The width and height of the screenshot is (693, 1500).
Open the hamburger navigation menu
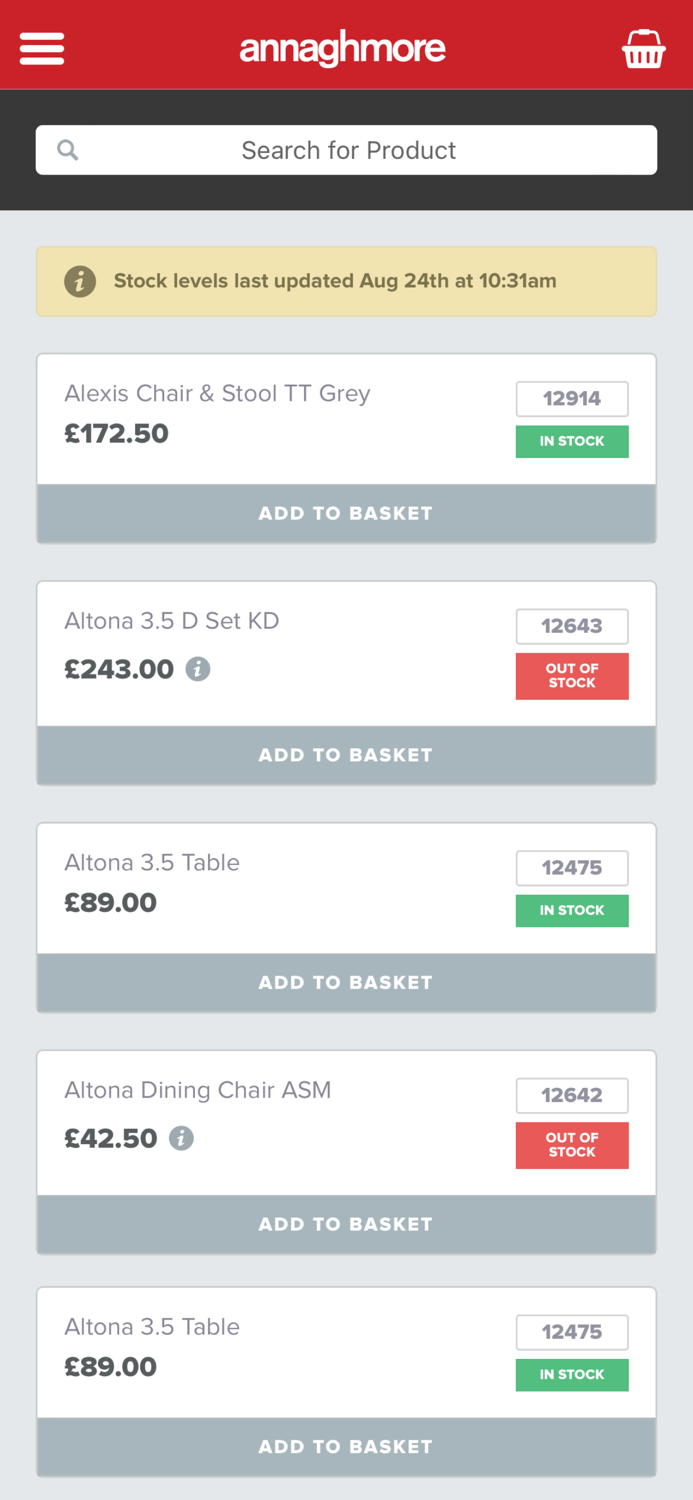[41, 46]
